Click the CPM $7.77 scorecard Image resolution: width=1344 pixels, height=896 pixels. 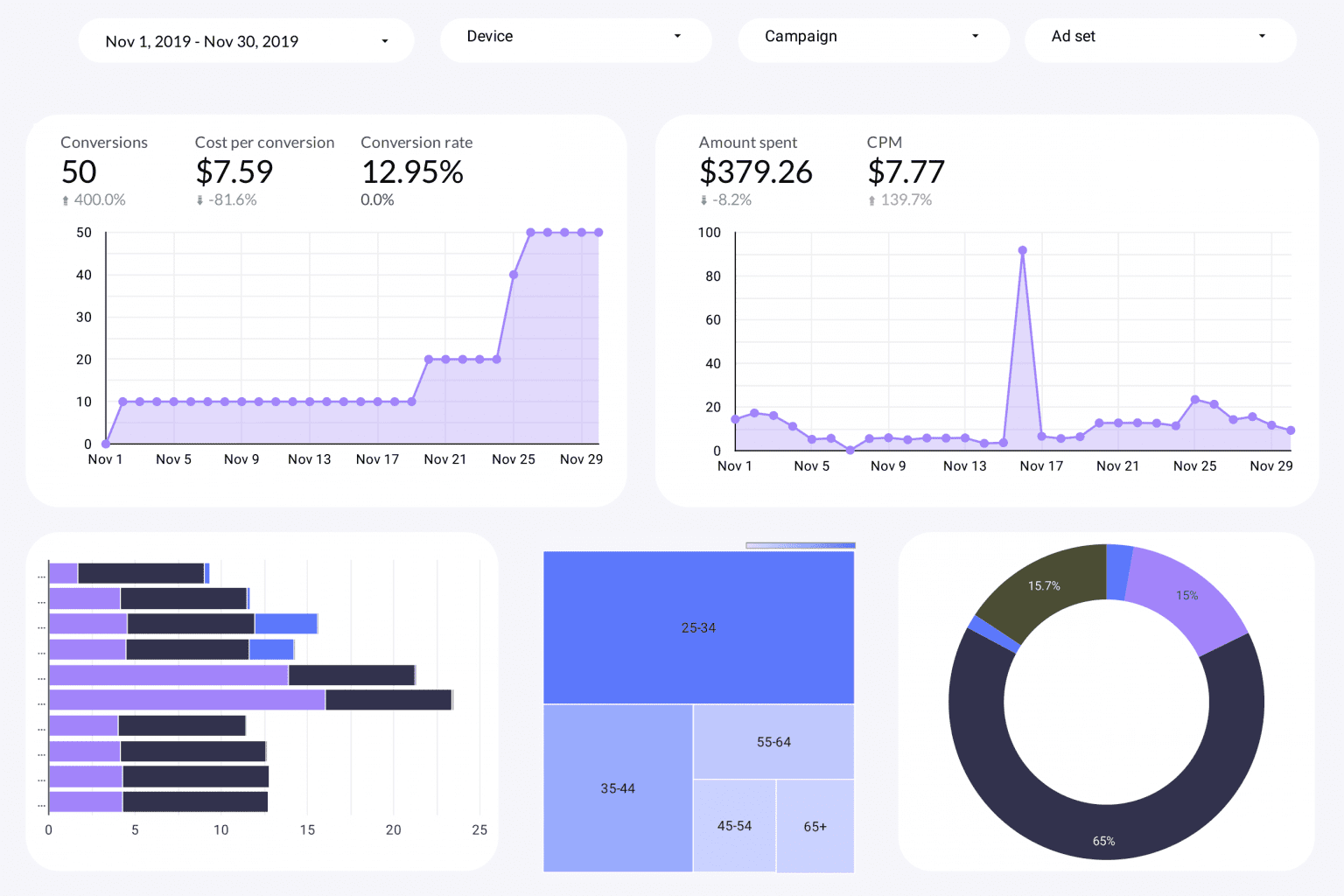(x=906, y=172)
